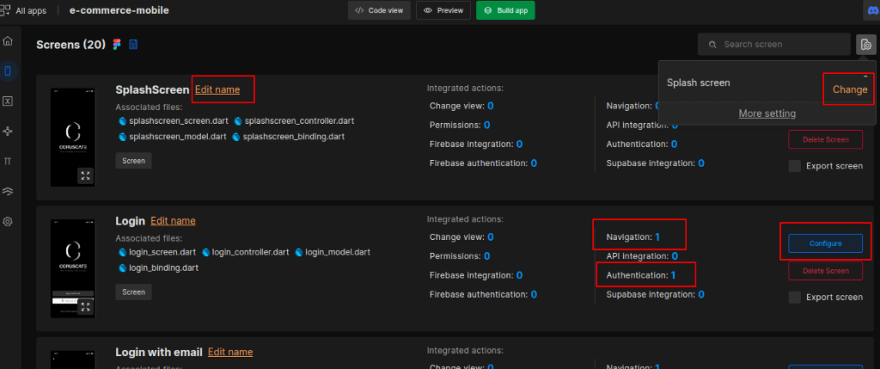880x369 pixels.
Task: Click SplashScreen's Supabase integration: 0 entry
Action: click(x=656, y=163)
